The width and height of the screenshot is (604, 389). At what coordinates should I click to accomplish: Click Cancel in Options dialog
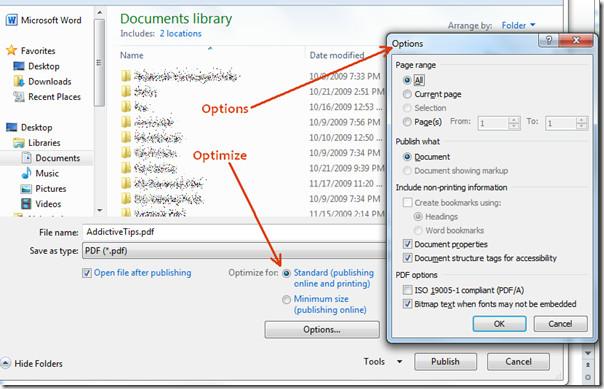[x=560, y=324]
